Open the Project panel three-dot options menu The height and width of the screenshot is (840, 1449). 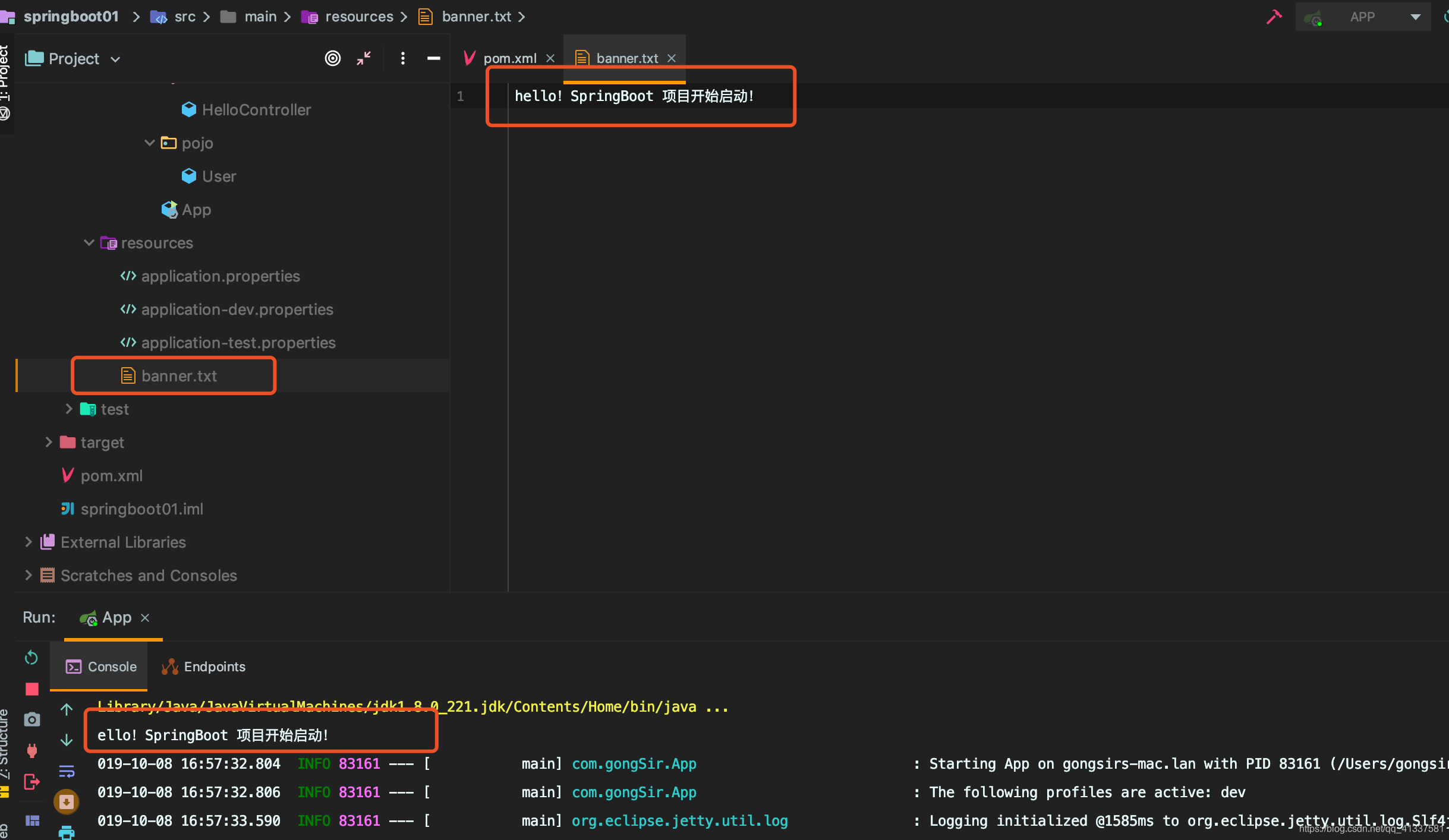click(x=403, y=58)
